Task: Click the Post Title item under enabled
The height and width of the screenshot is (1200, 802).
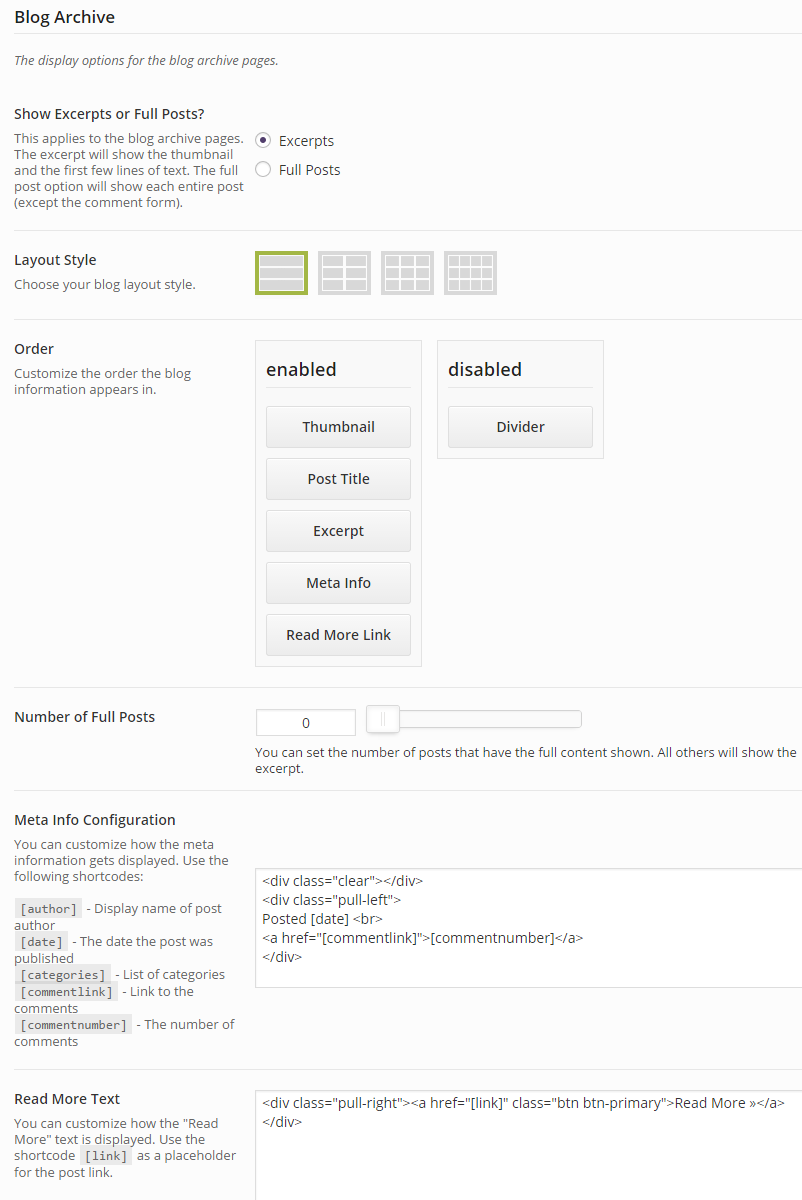Action: [x=338, y=478]
